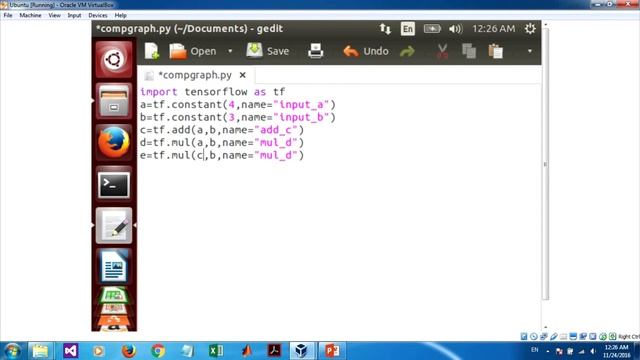Open LibreOffice Calc from the launcher
The width and height of the screenshot is (640, 360).
coord(114,296)
